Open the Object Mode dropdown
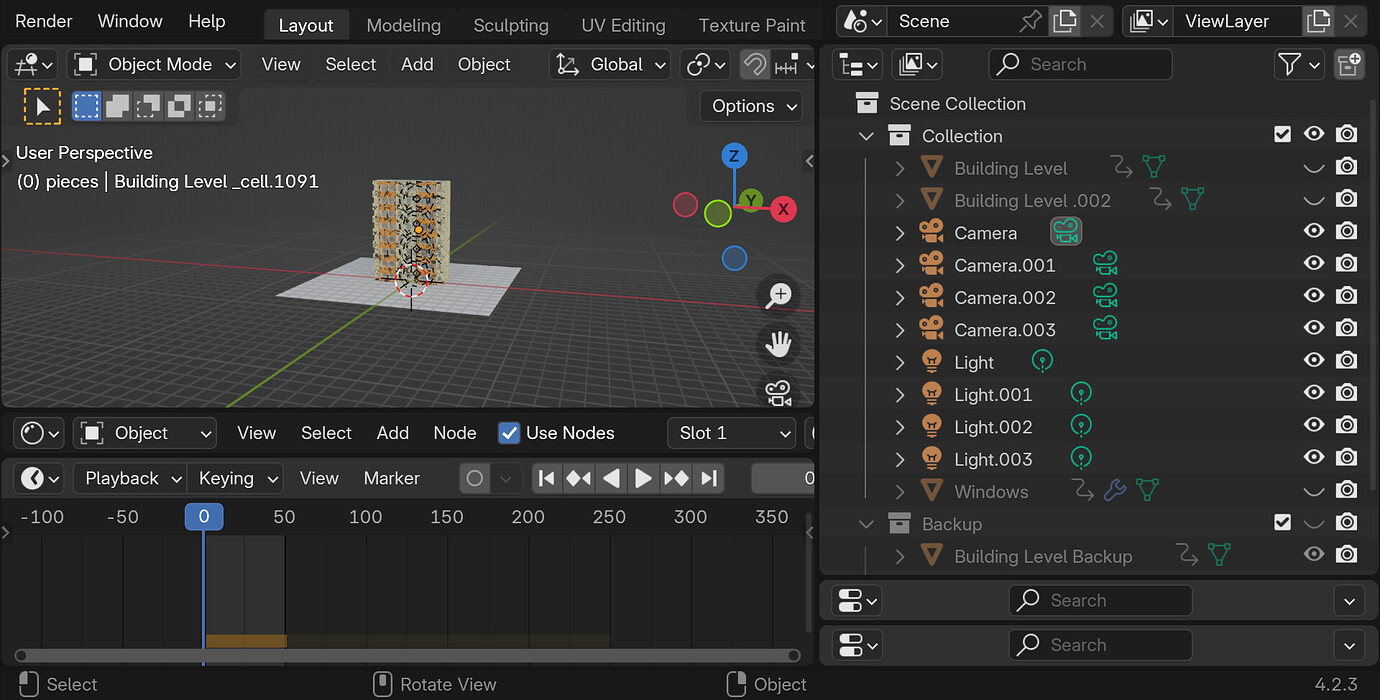 point(154,65)
